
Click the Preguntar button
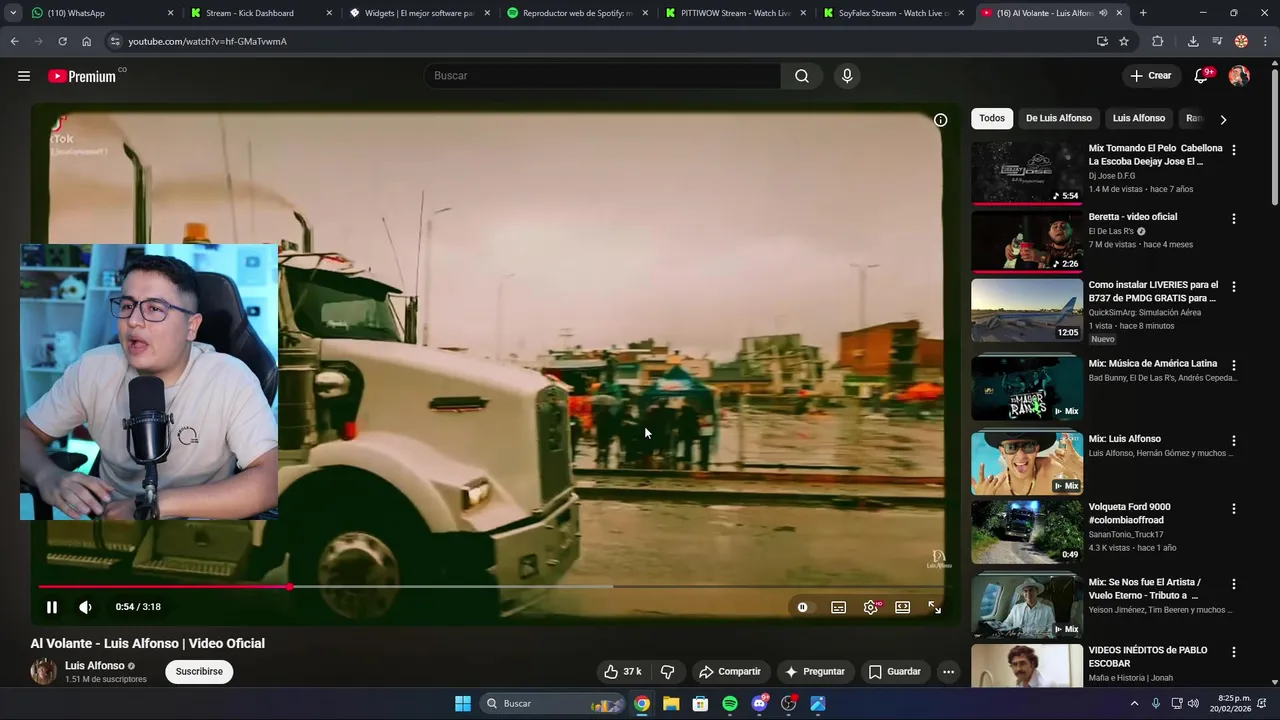[815, 672]
